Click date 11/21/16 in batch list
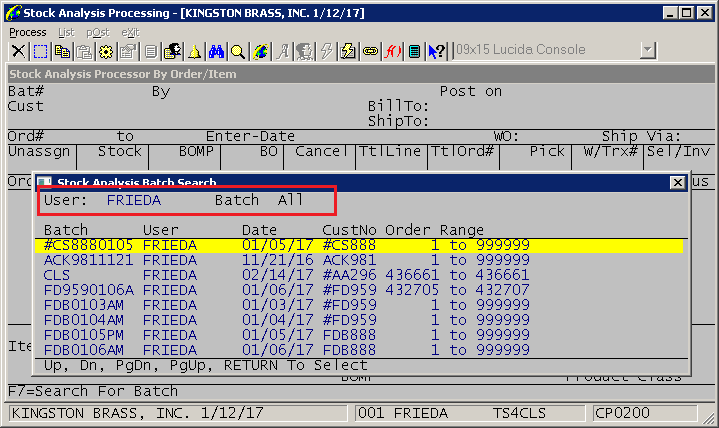 pyautogui.click(x=277, y=260)
